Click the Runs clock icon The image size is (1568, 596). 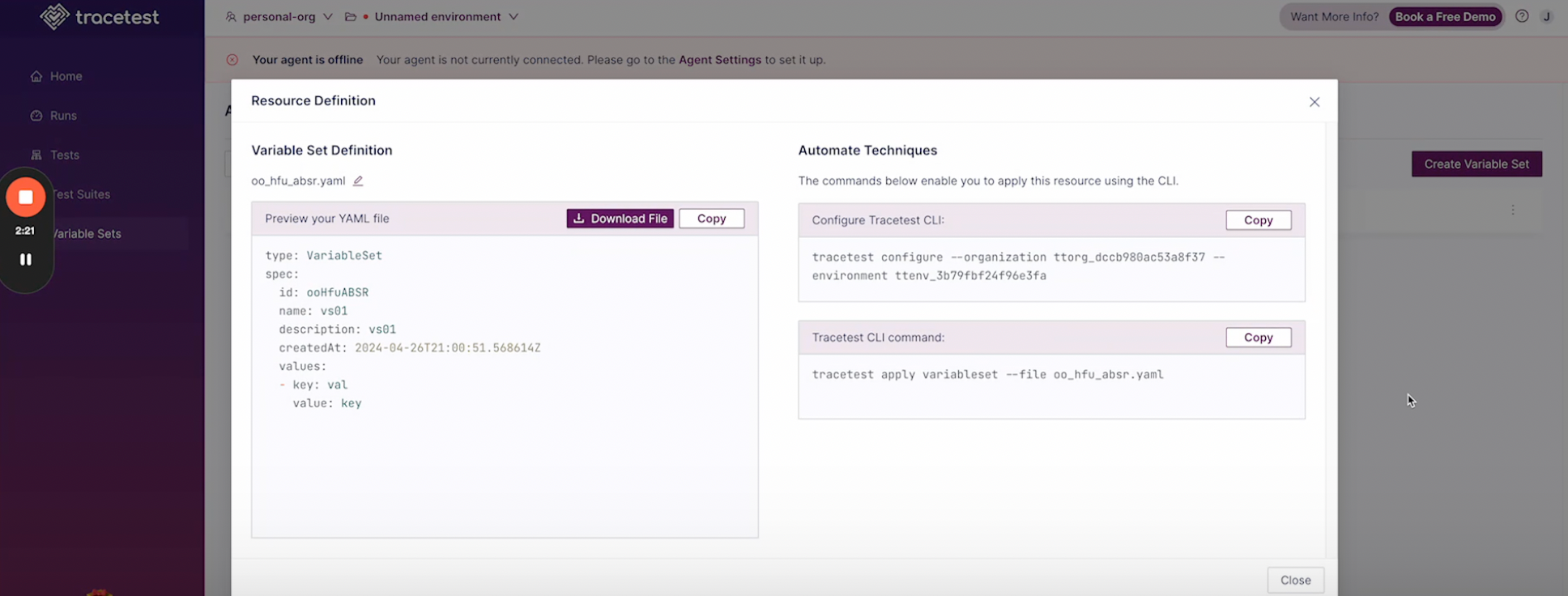click(x=36, y=116)
